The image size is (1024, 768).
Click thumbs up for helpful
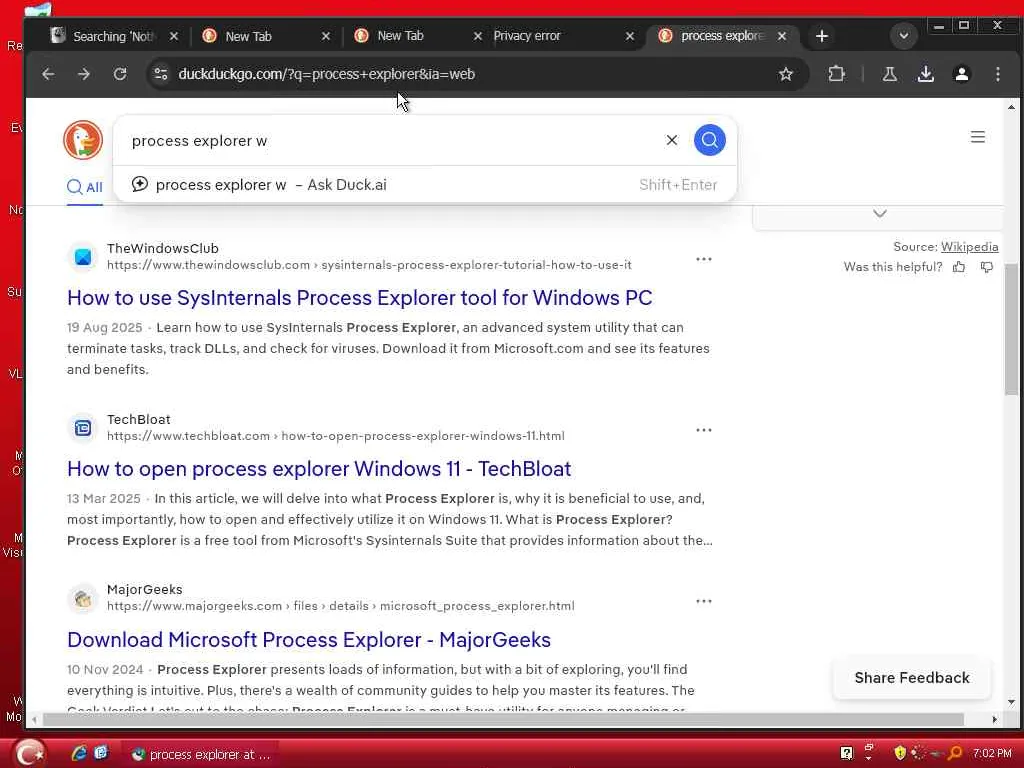tap(959, 266)
